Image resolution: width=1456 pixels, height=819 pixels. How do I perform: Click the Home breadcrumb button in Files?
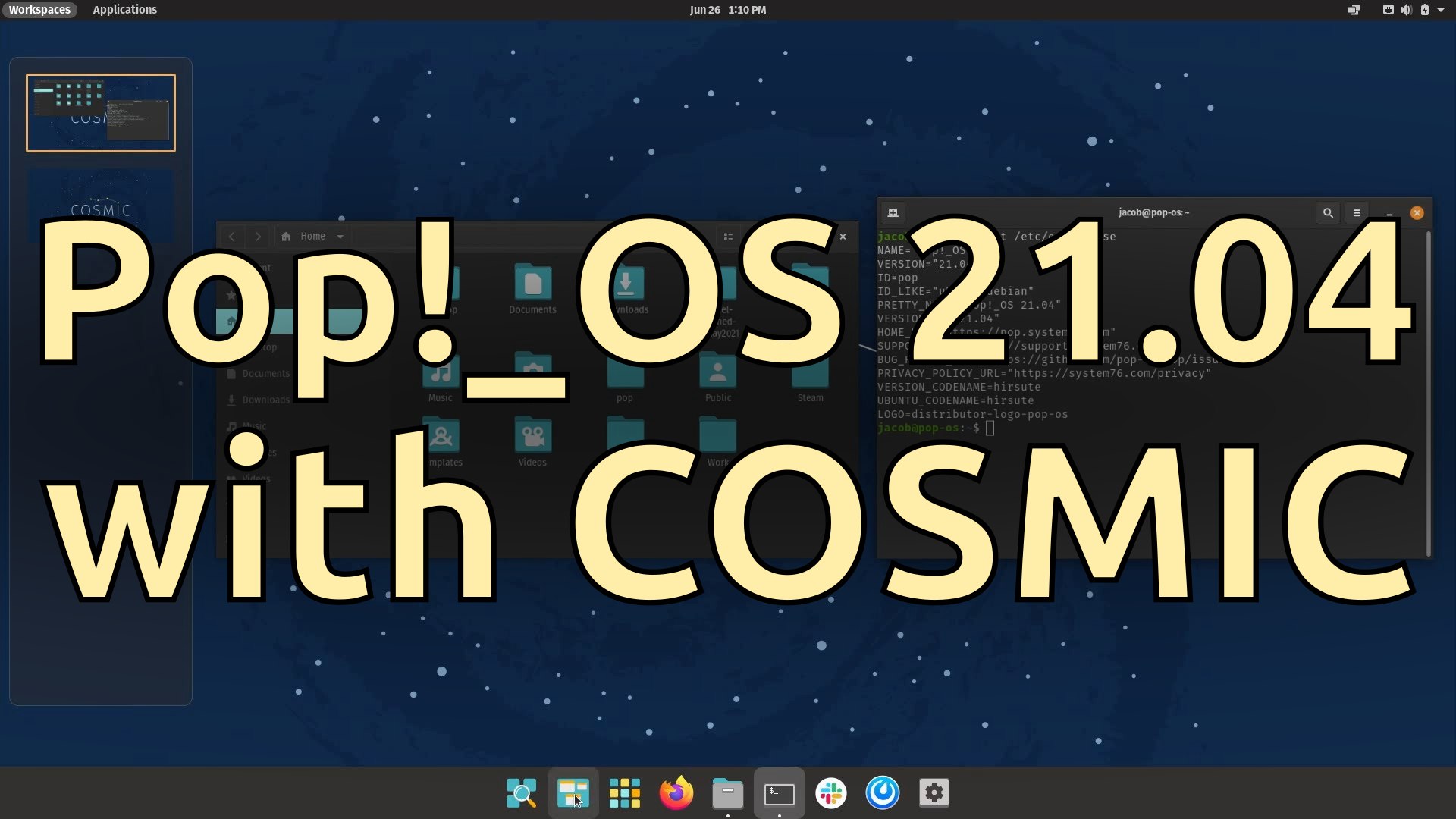pyautogui.click(x=305, y=236)
